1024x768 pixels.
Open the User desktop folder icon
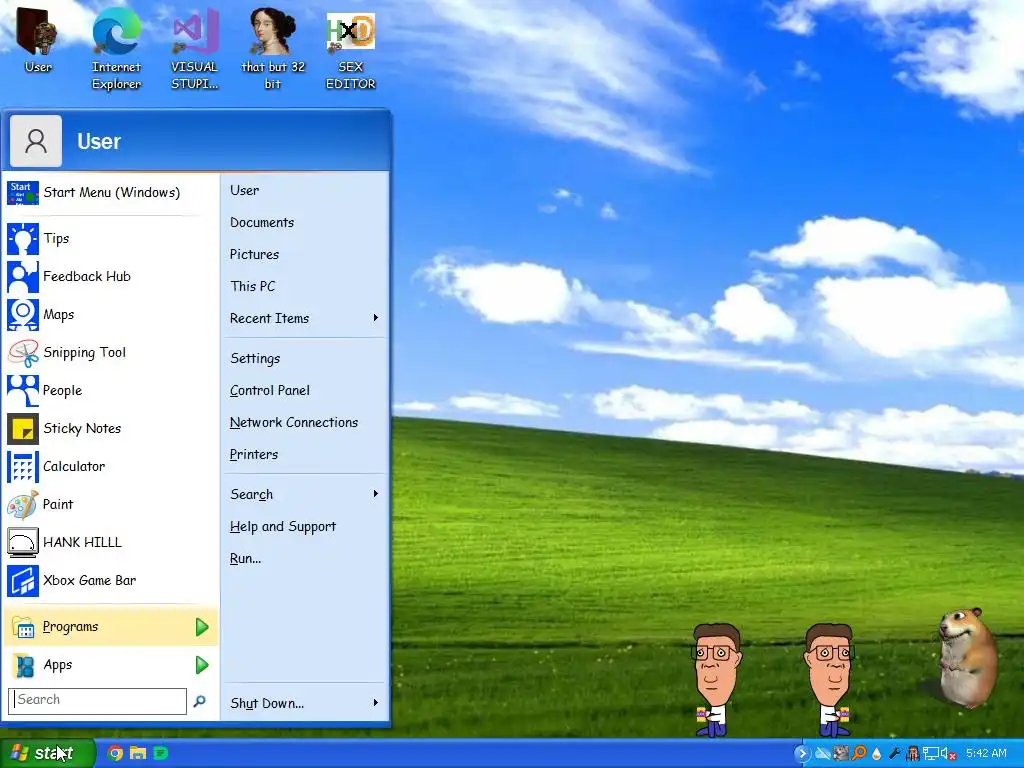pos(38,40)
